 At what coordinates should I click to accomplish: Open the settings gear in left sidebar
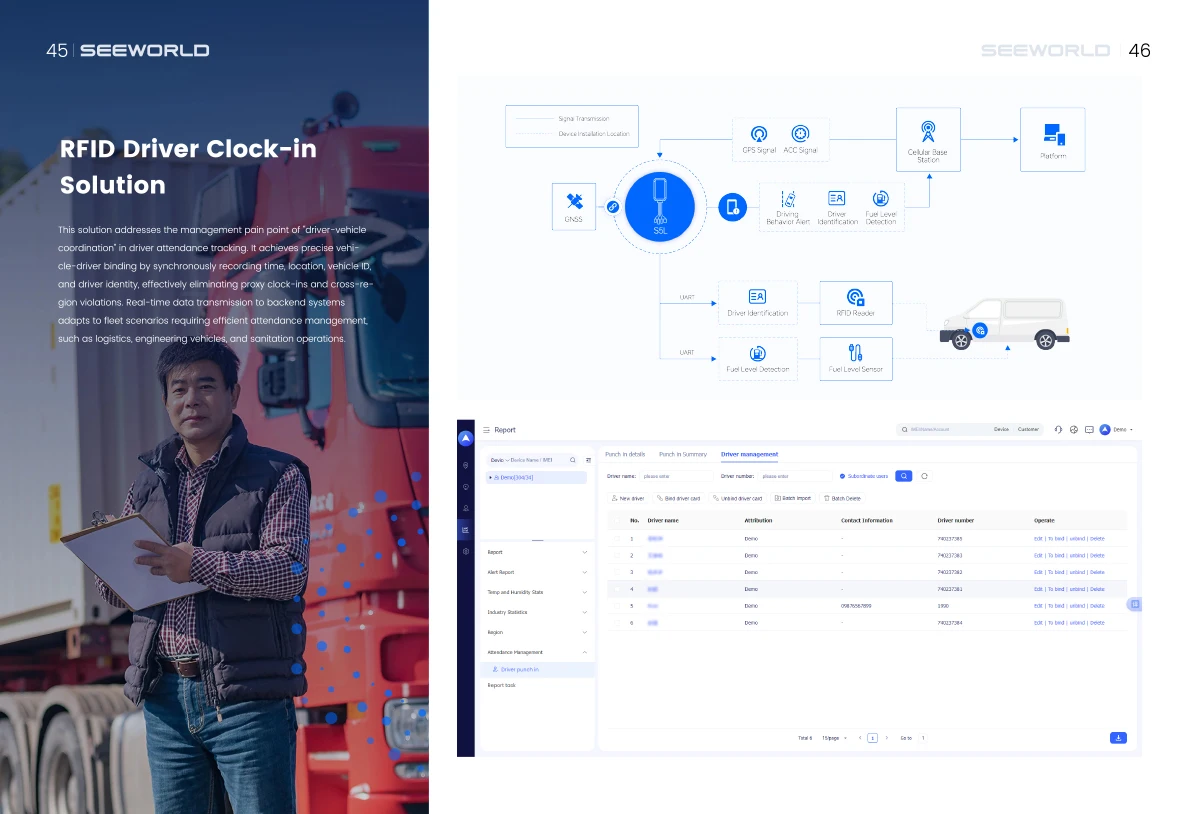point(466,551)
